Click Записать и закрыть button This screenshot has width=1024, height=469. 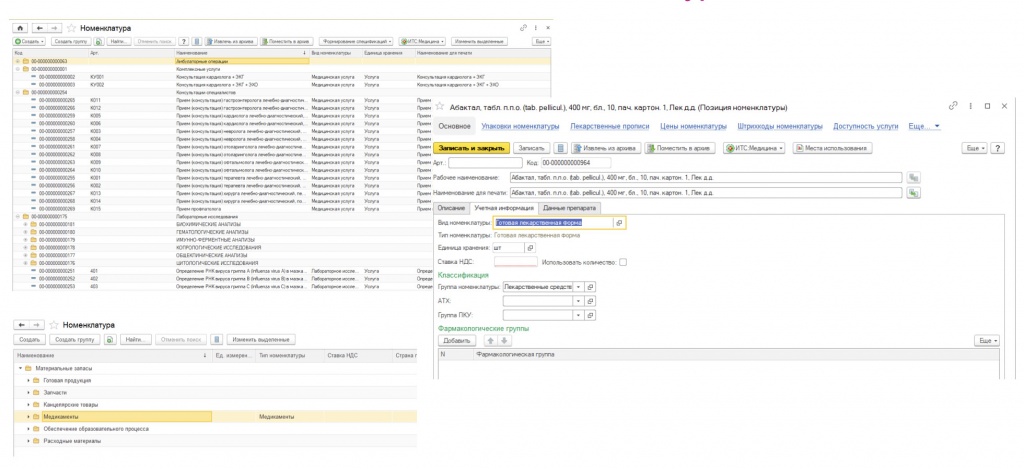(471, 148)
